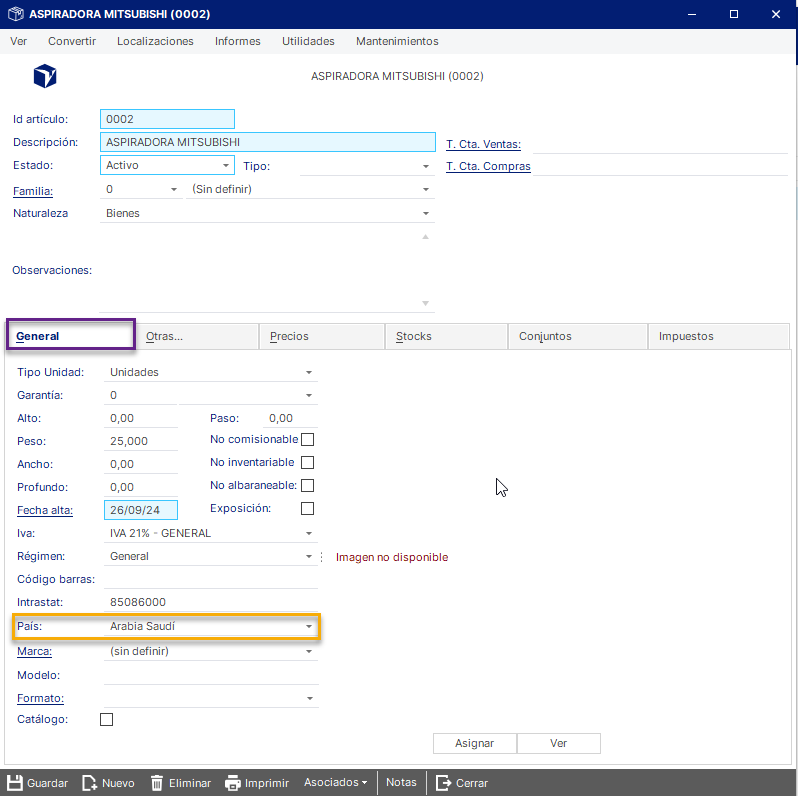Expand the Marca dropdown
This screenshot has width=798, height=796.
coord(309,651)
